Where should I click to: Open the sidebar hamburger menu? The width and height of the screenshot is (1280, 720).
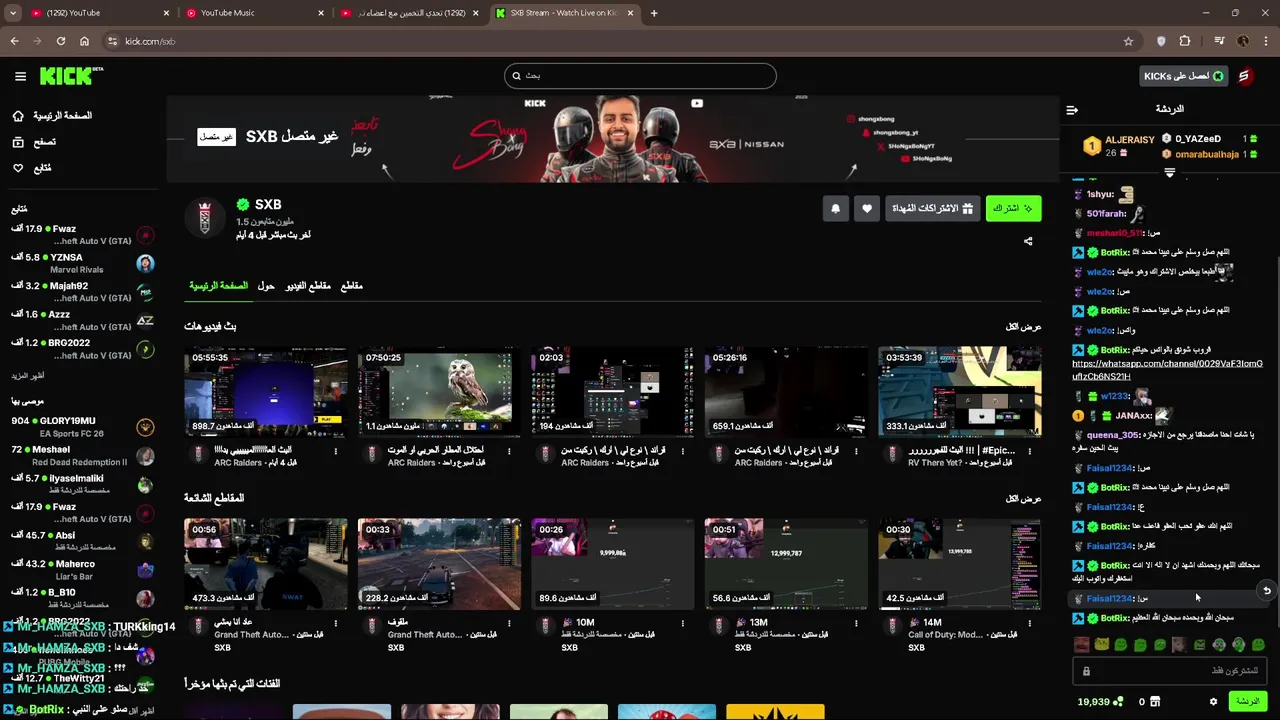pyautogui.click(x=20, y=76)
